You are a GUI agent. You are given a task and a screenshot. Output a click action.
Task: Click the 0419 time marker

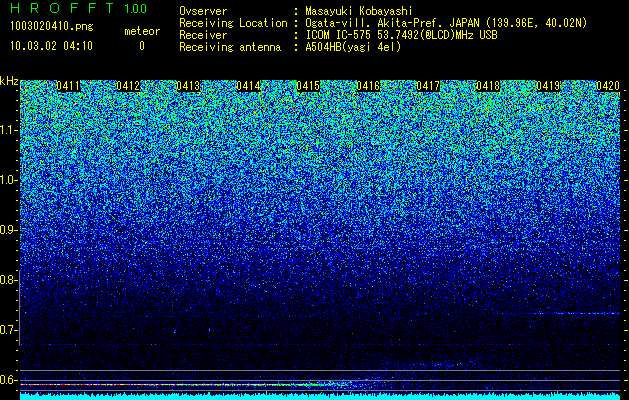[x=548, y=86]
